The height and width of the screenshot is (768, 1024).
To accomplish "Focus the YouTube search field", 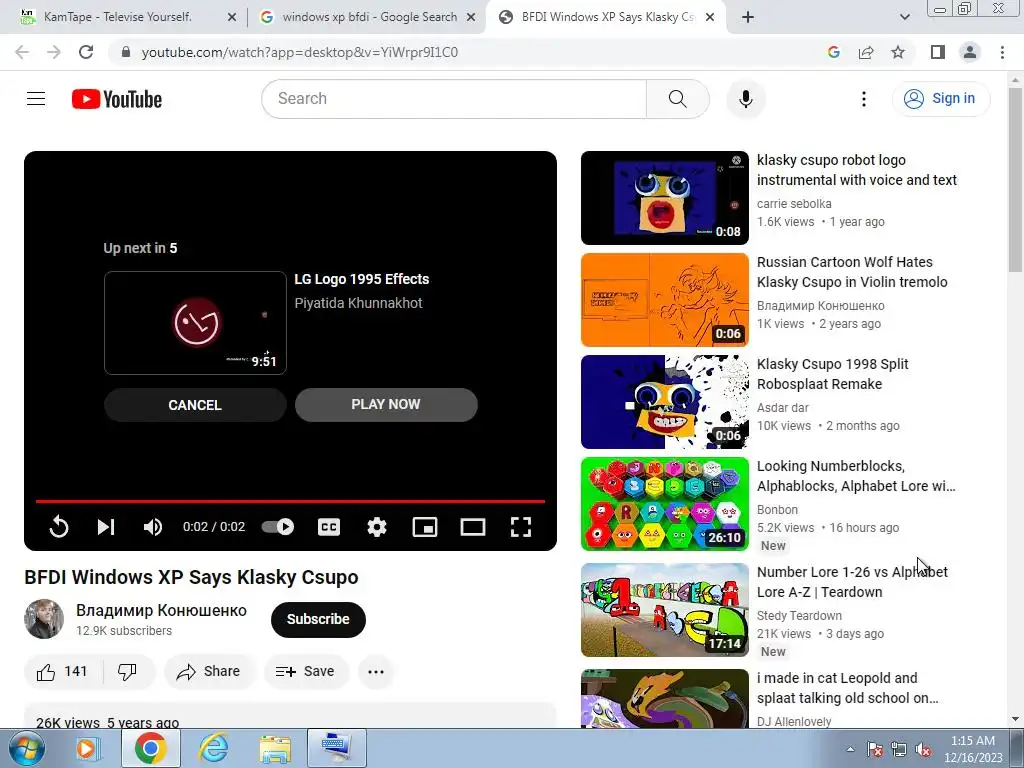I will 454,99.
